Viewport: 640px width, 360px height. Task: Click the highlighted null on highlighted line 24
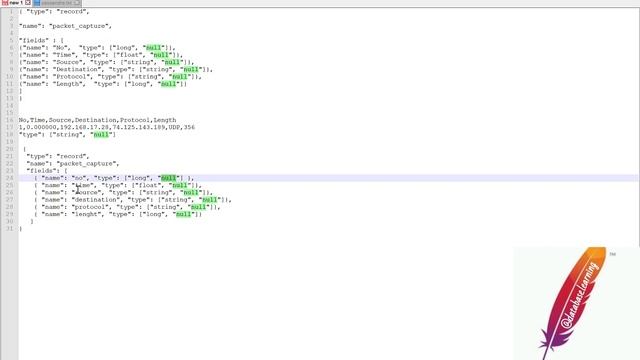coord(169,178)
